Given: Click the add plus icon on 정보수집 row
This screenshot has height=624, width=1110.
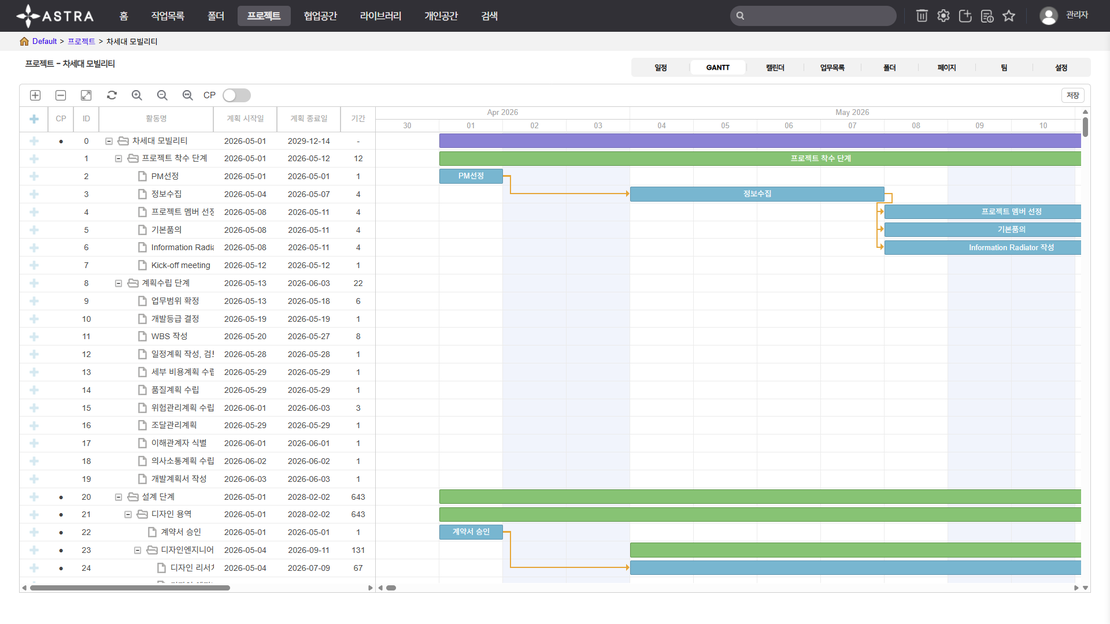Looking at the screenshot, I should [x=34, y=194].
